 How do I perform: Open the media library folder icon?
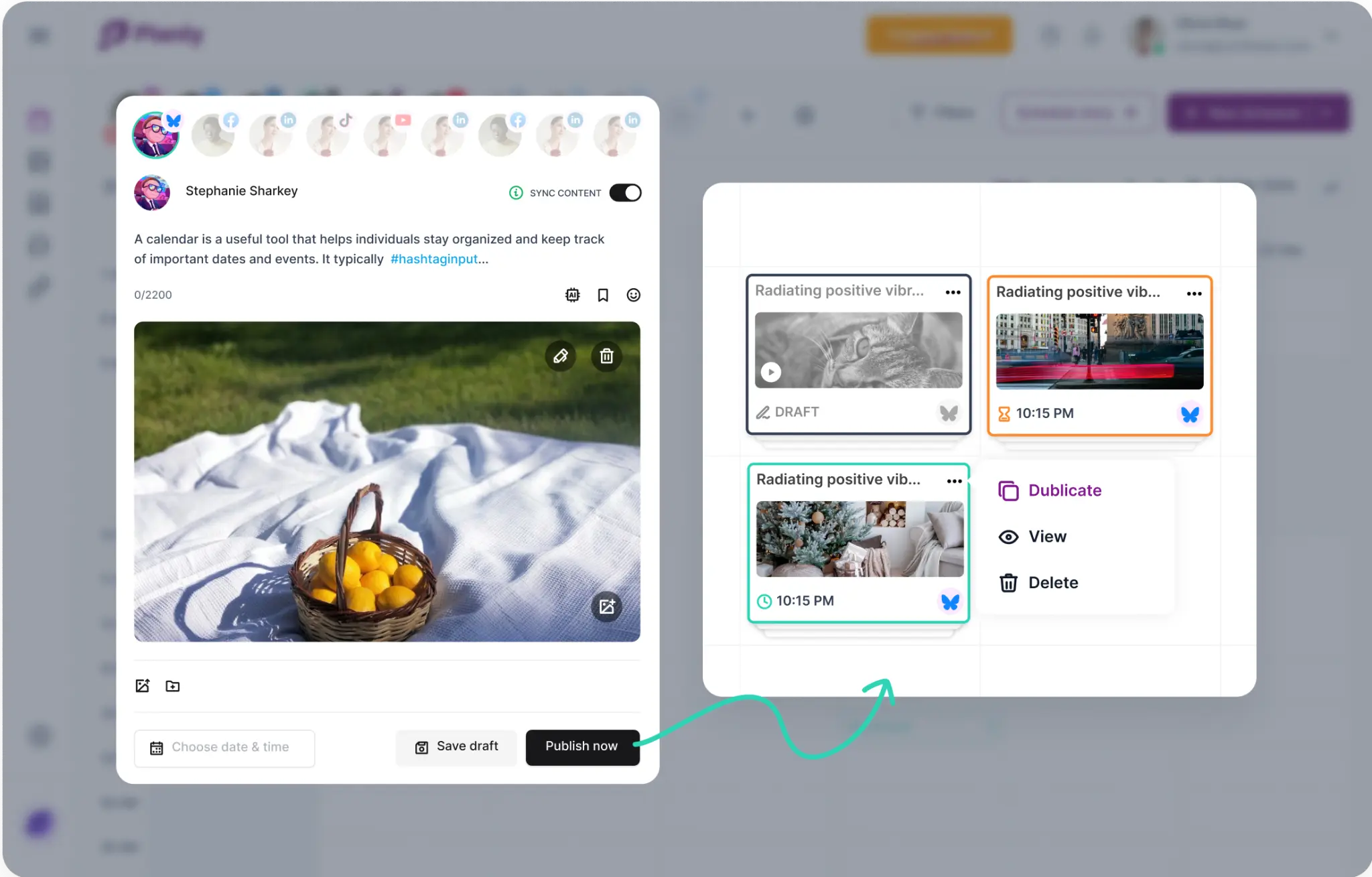click(172, 685)
